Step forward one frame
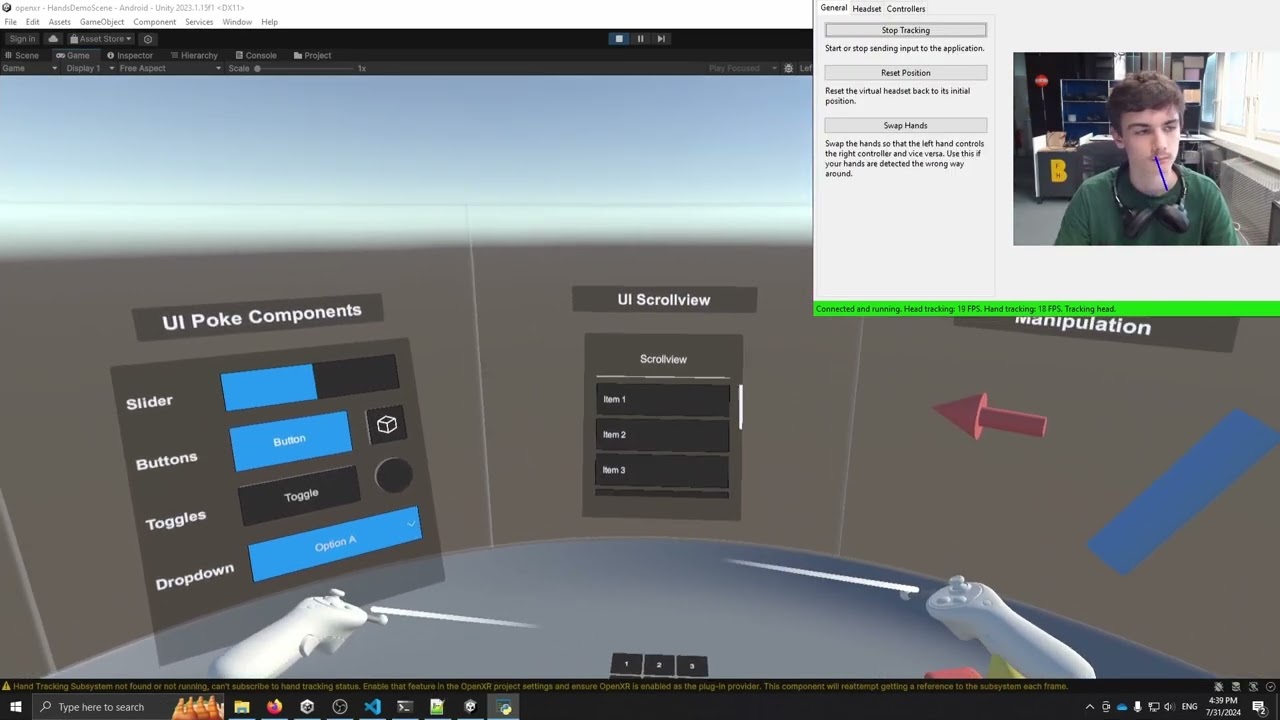 point(661,39)
